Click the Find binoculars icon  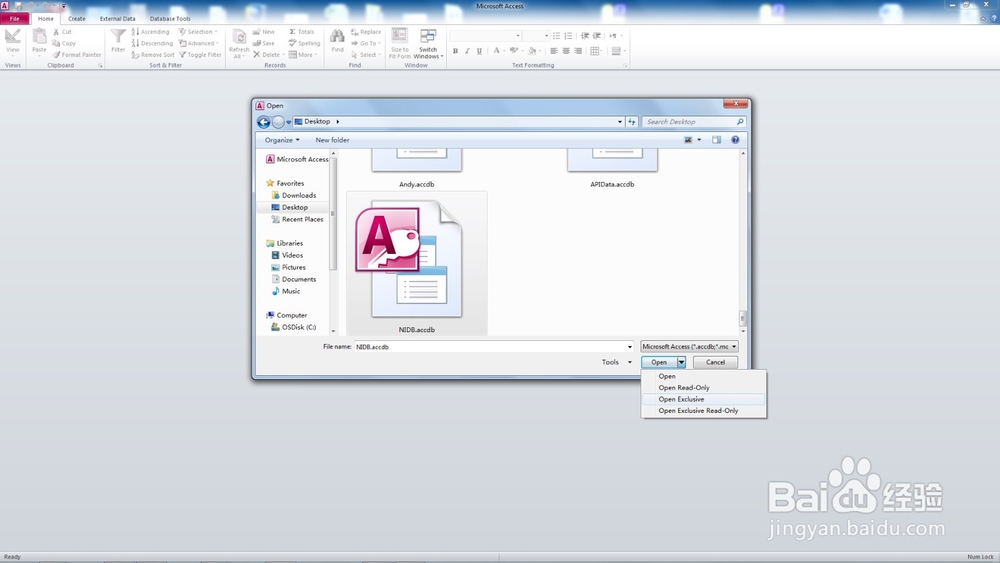point(337,37)
